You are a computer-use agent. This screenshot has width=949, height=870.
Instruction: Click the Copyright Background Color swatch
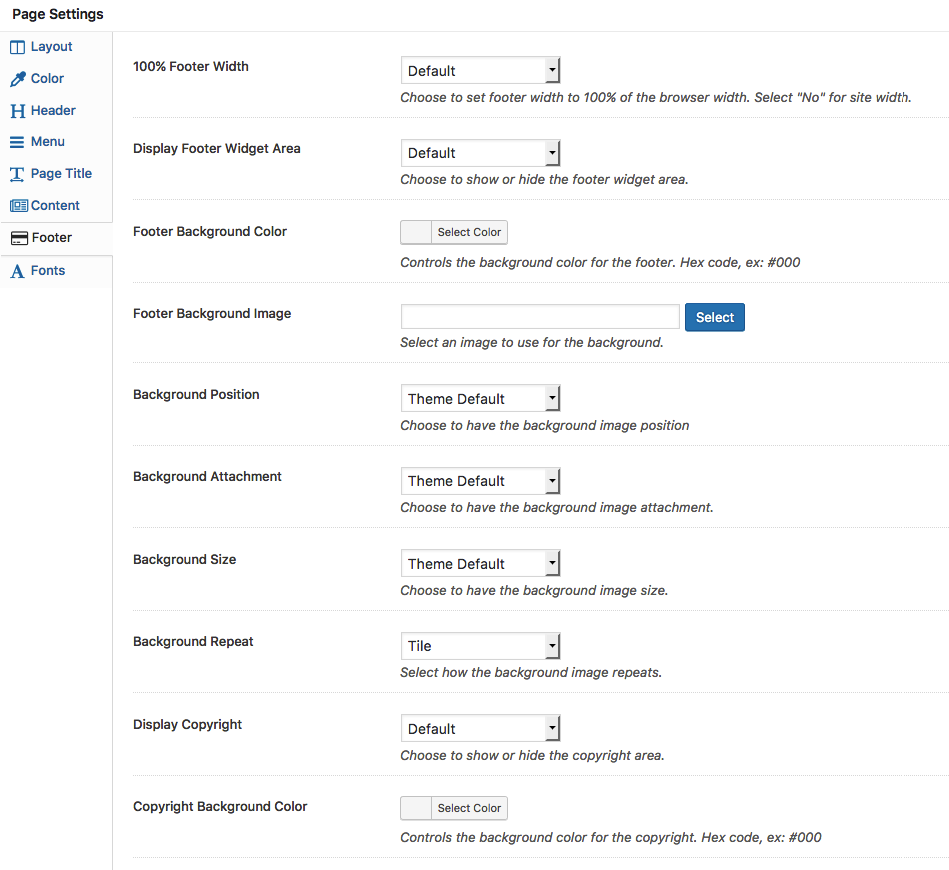416,808
